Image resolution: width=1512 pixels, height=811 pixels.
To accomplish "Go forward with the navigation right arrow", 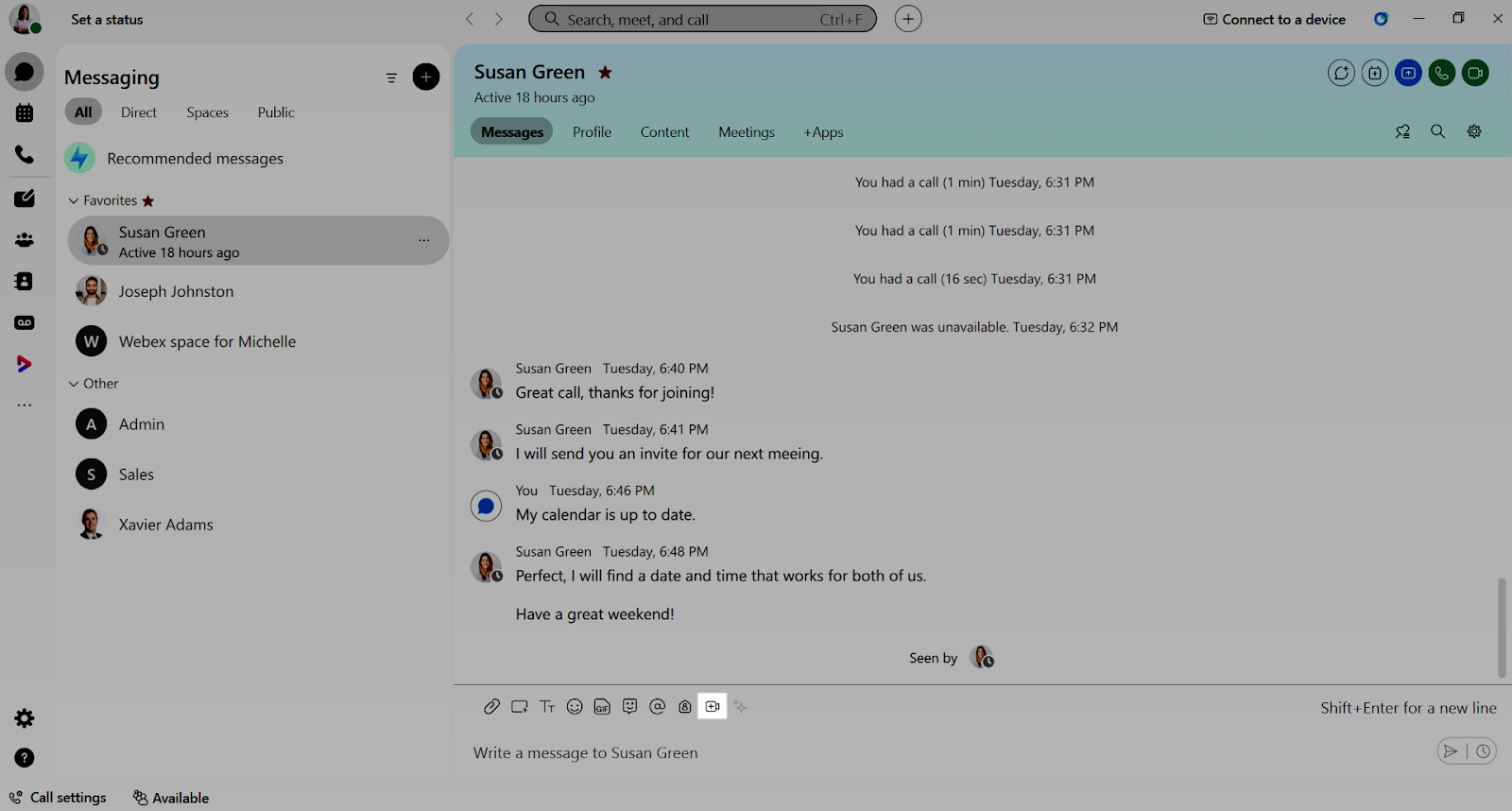I will pos(499,19).
